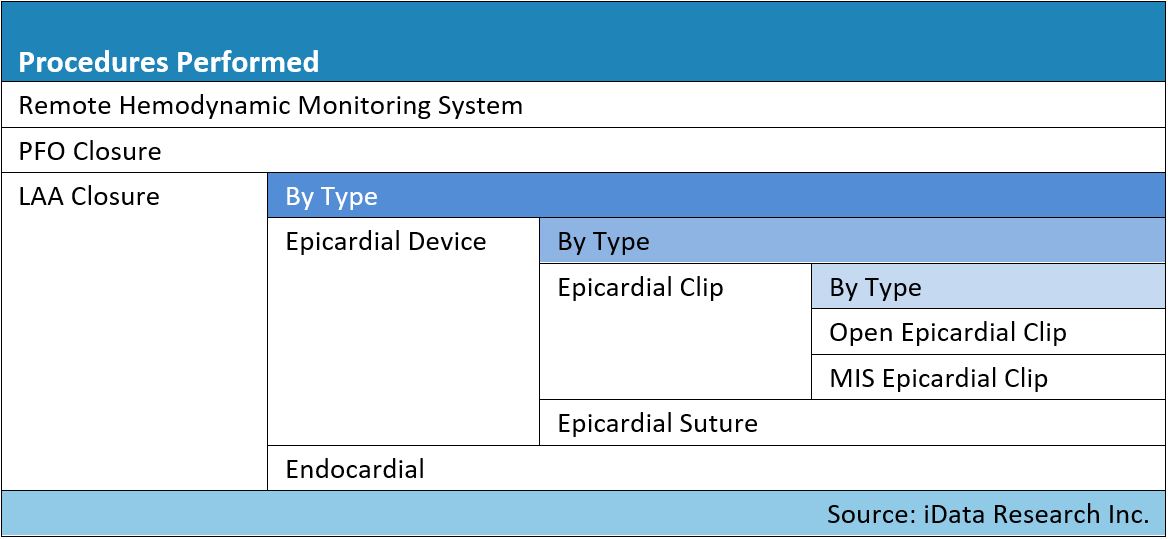Image resolution: width=1168 pixels, height=539 pixels.
Task: Choose the Open Epicardial Clip entry
Action: click(988, 332)
